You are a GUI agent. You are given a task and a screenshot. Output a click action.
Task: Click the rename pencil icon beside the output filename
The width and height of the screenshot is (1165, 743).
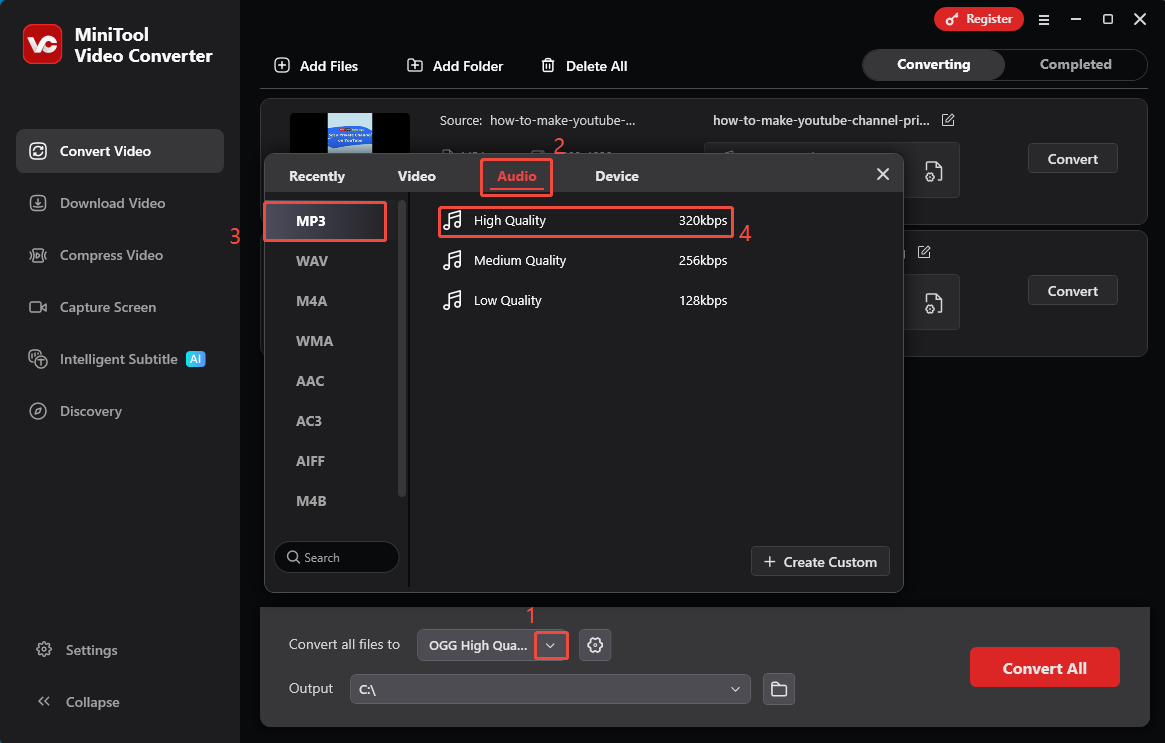(947, 119)
